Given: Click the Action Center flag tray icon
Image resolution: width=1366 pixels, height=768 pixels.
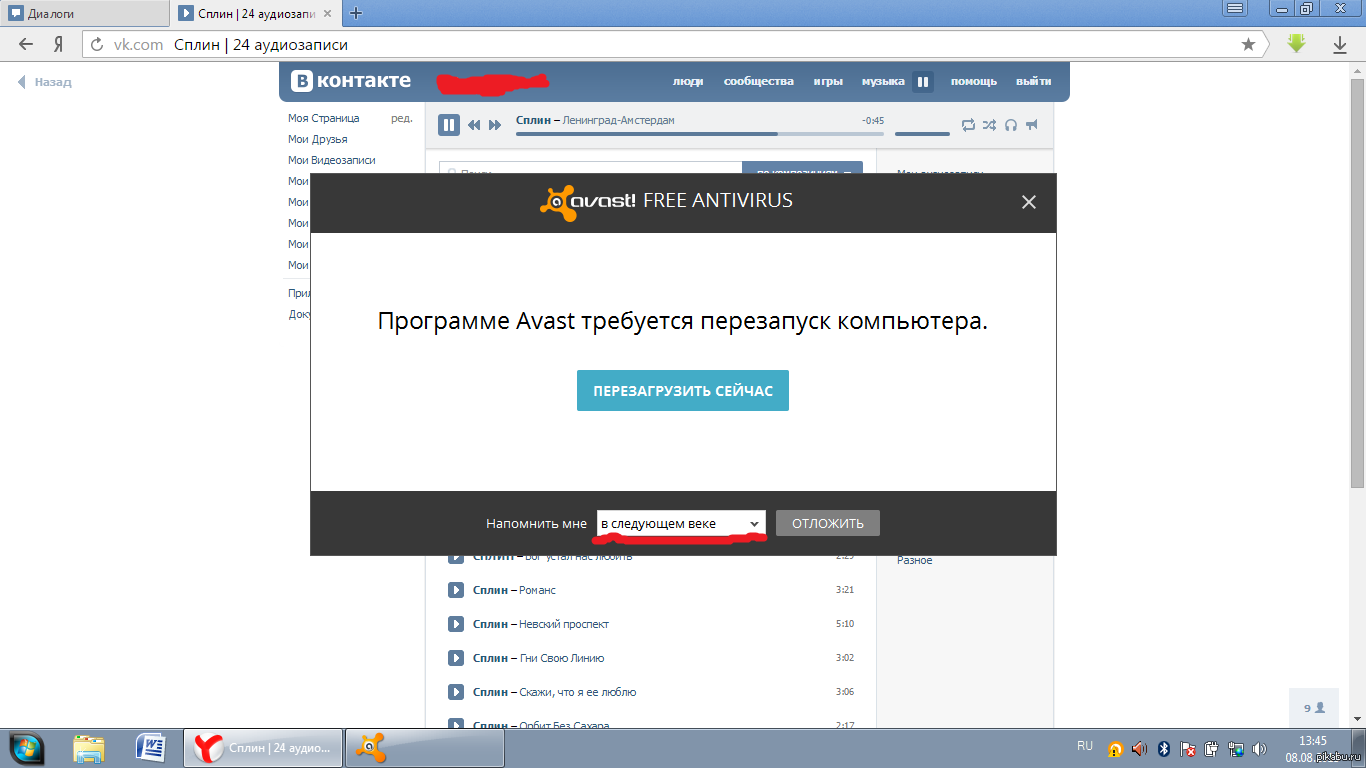Looking at the screenshot, I should click(1188, 749).
